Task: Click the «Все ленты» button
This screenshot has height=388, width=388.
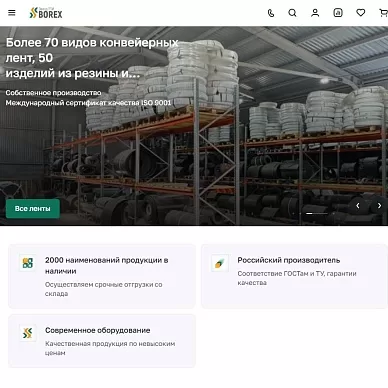Action: (x=33, y=209)
